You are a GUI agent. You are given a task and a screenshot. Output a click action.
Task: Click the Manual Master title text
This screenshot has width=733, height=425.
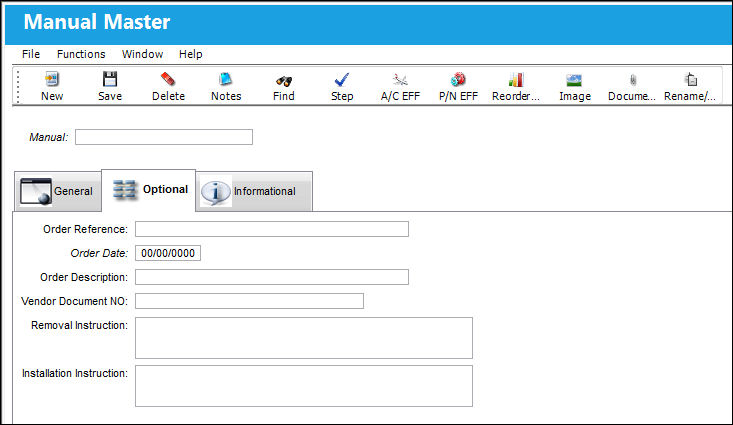pyautogui.click(x=97, y=22)
